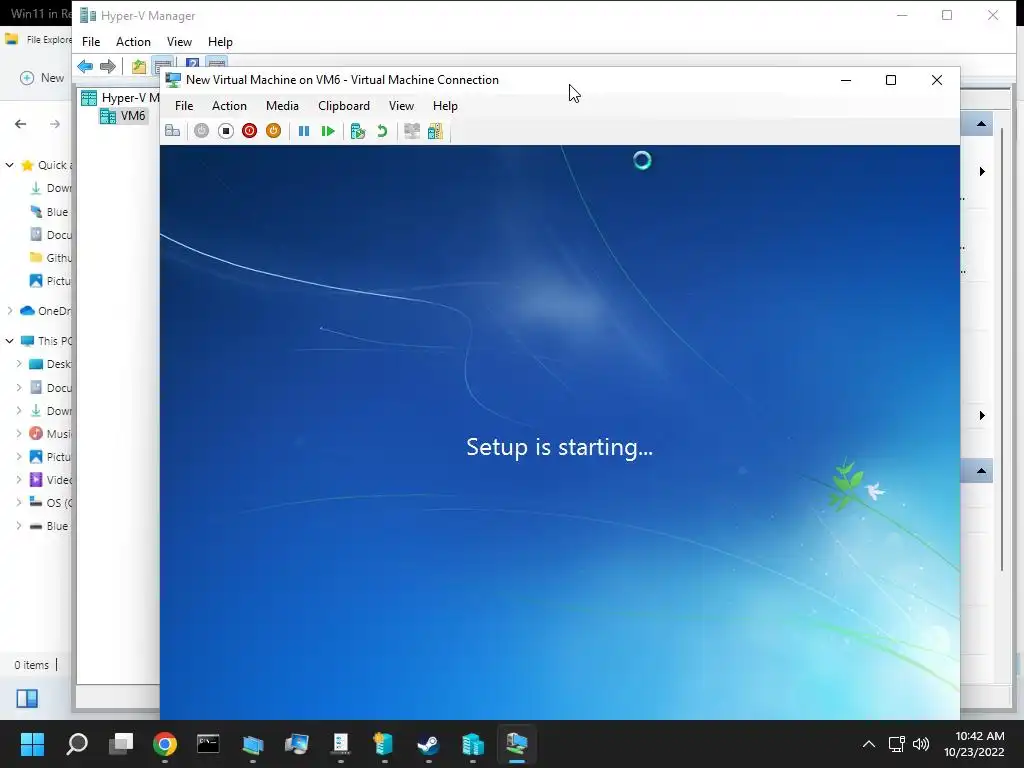This screenshot has width=1024, height=768.
Task: Open lower submenu arrow in Actions pane
Action: (982, 416)
